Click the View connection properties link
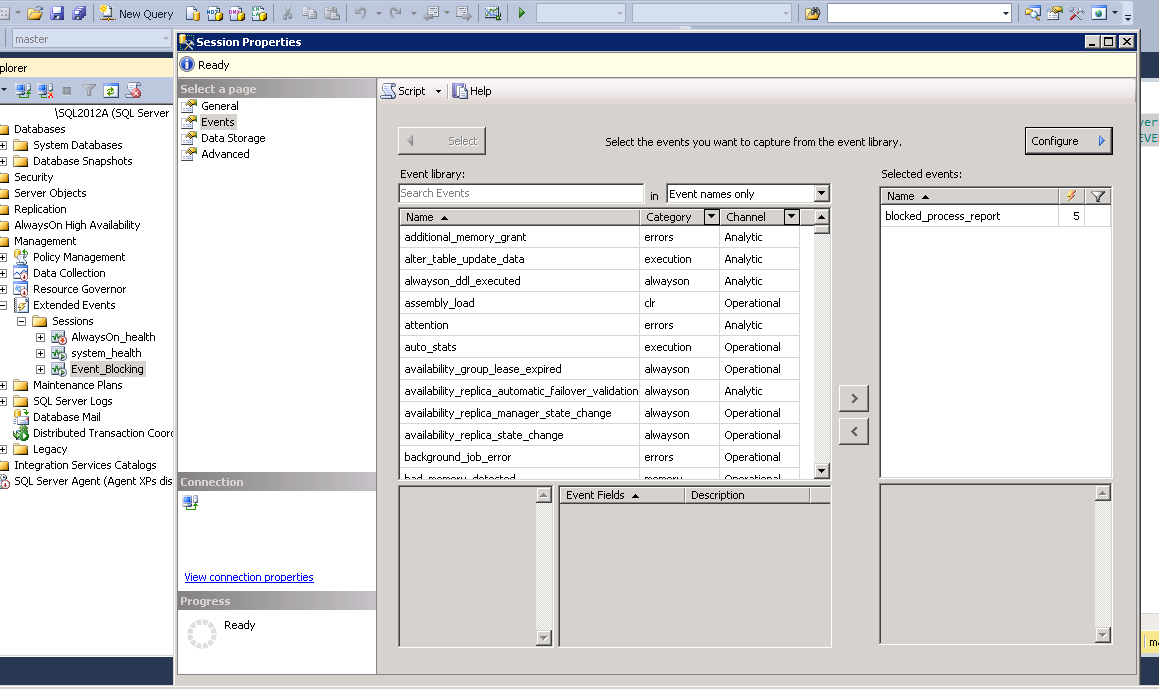 coord(249,577)
